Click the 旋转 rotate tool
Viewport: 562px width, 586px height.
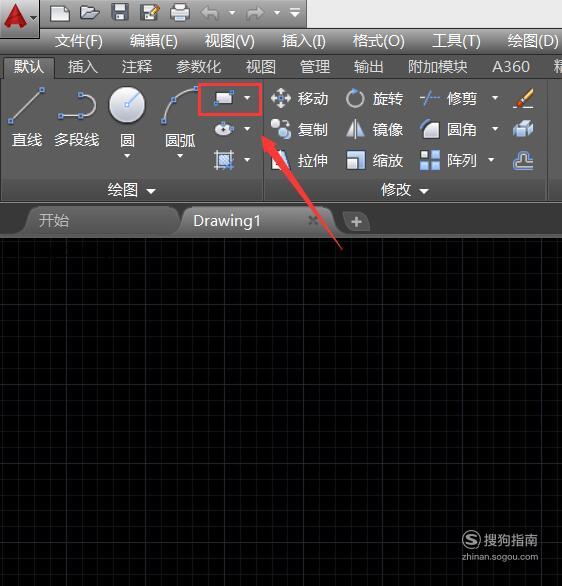click(x=374, y=99)
